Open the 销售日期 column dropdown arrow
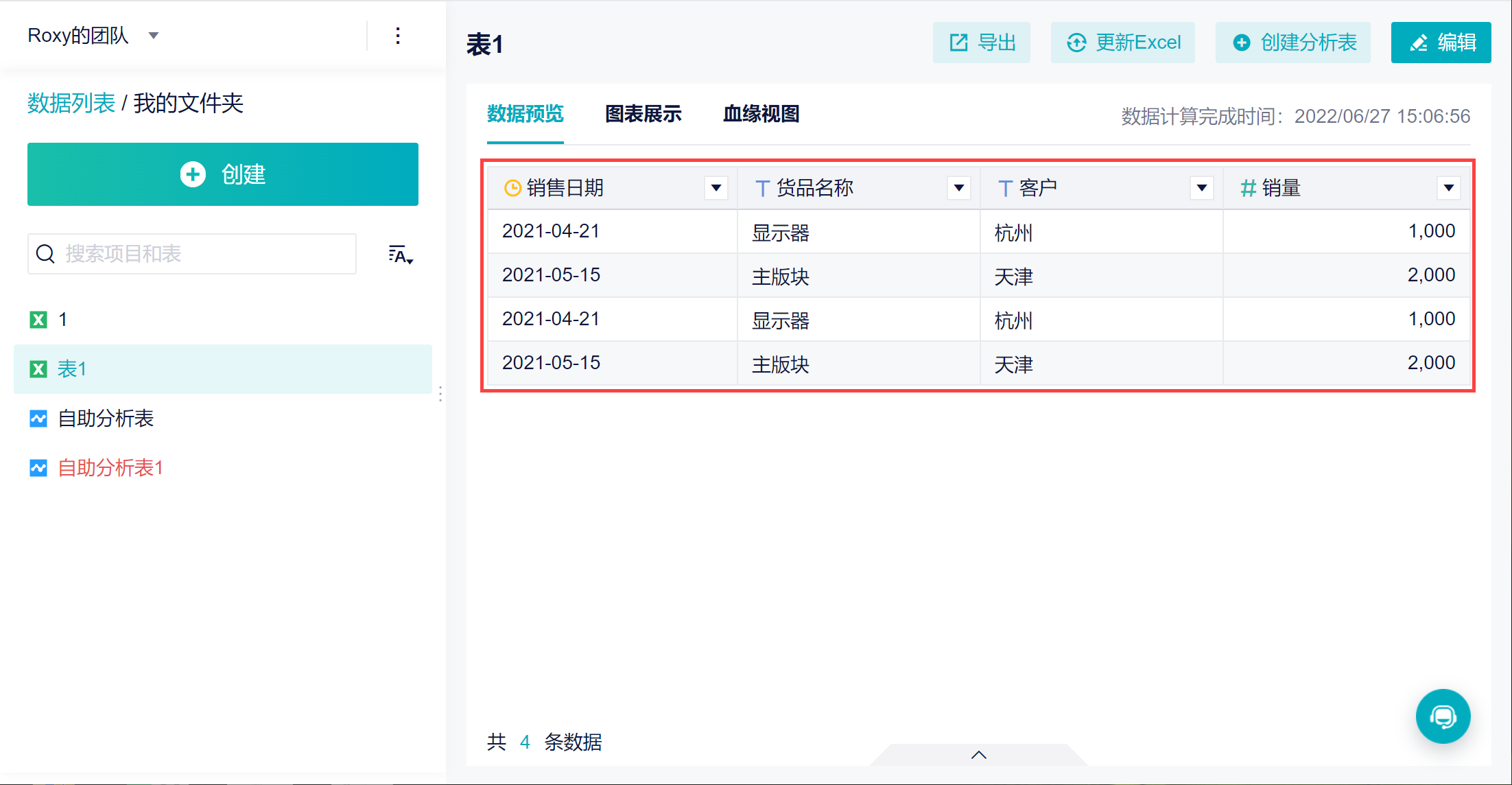This screenshot has width=1512, height=785. pos(716,188)
